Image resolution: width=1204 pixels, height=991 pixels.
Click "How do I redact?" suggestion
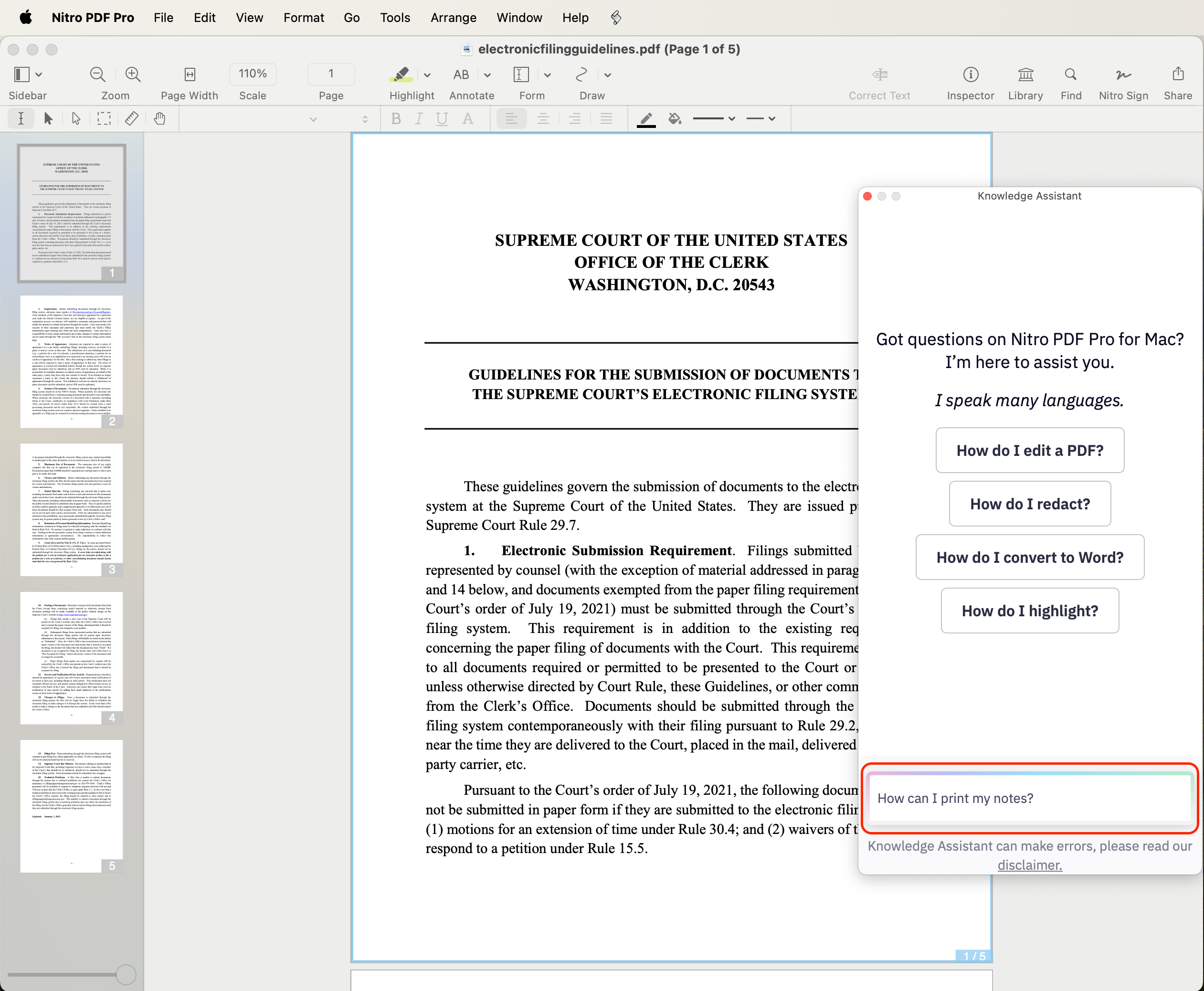(x=1029, y=504)
